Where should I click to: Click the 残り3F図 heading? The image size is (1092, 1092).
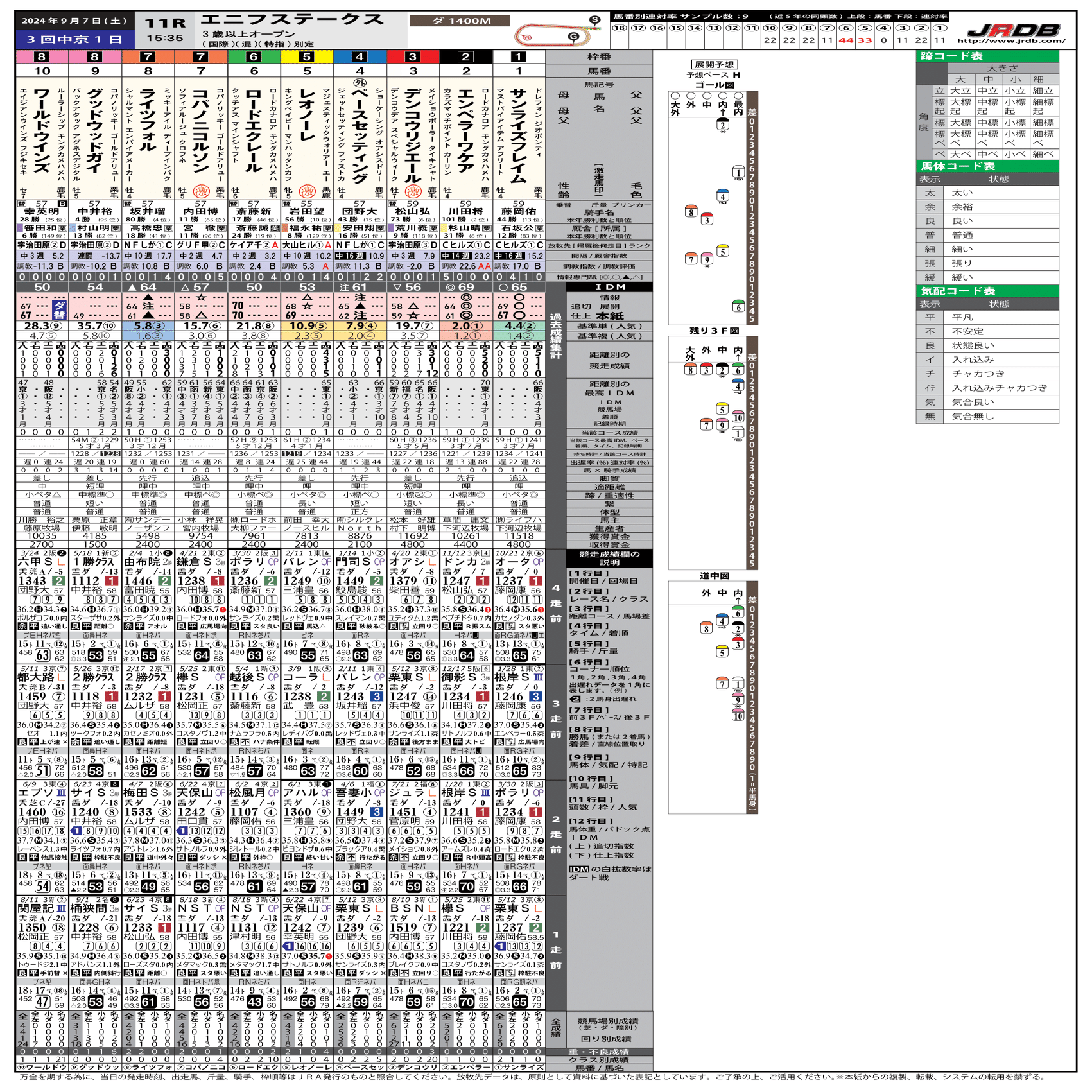pyautogui.click(x=714, y=331)
